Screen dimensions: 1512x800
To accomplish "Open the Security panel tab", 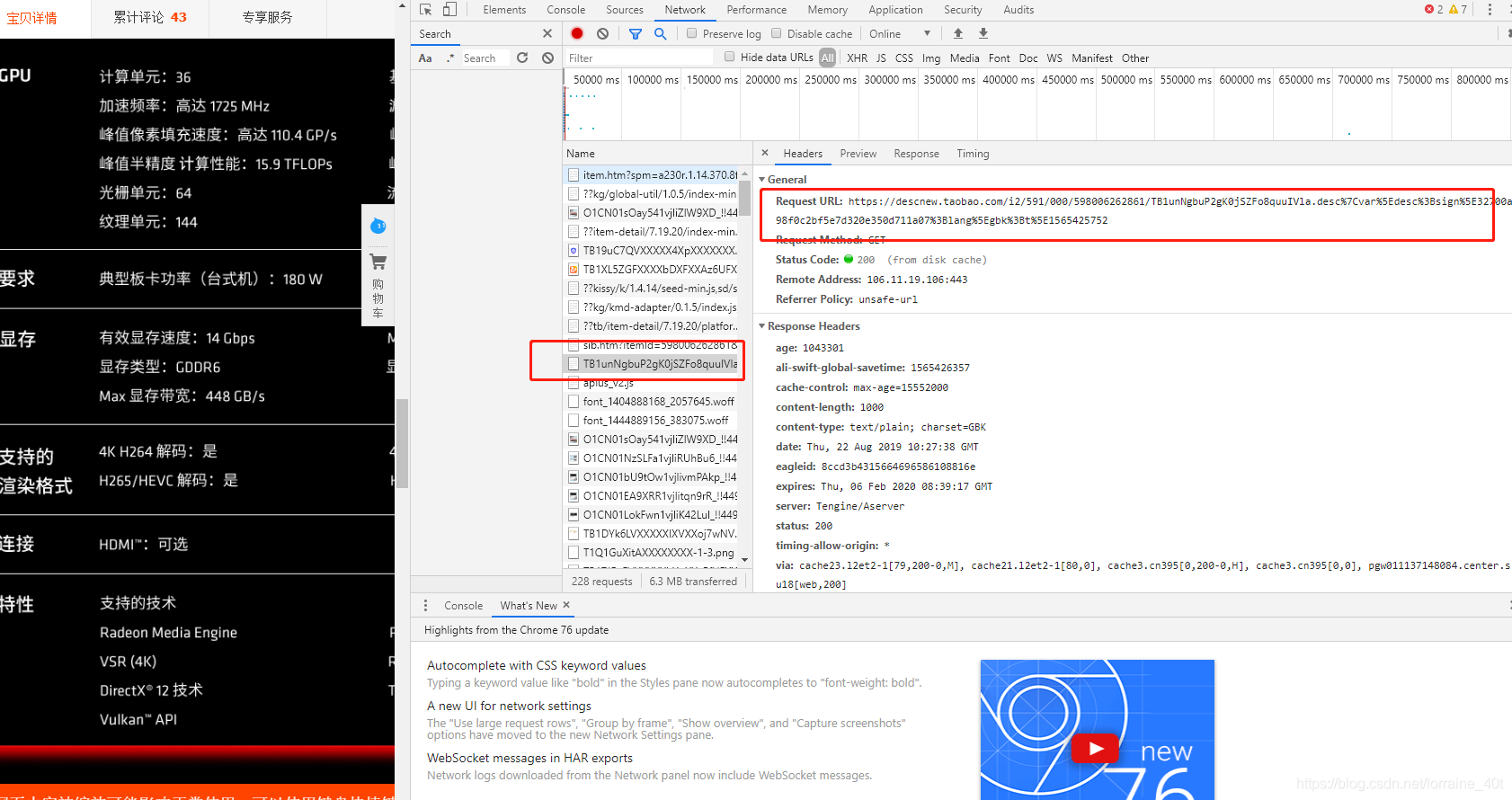I will (962, 9).
